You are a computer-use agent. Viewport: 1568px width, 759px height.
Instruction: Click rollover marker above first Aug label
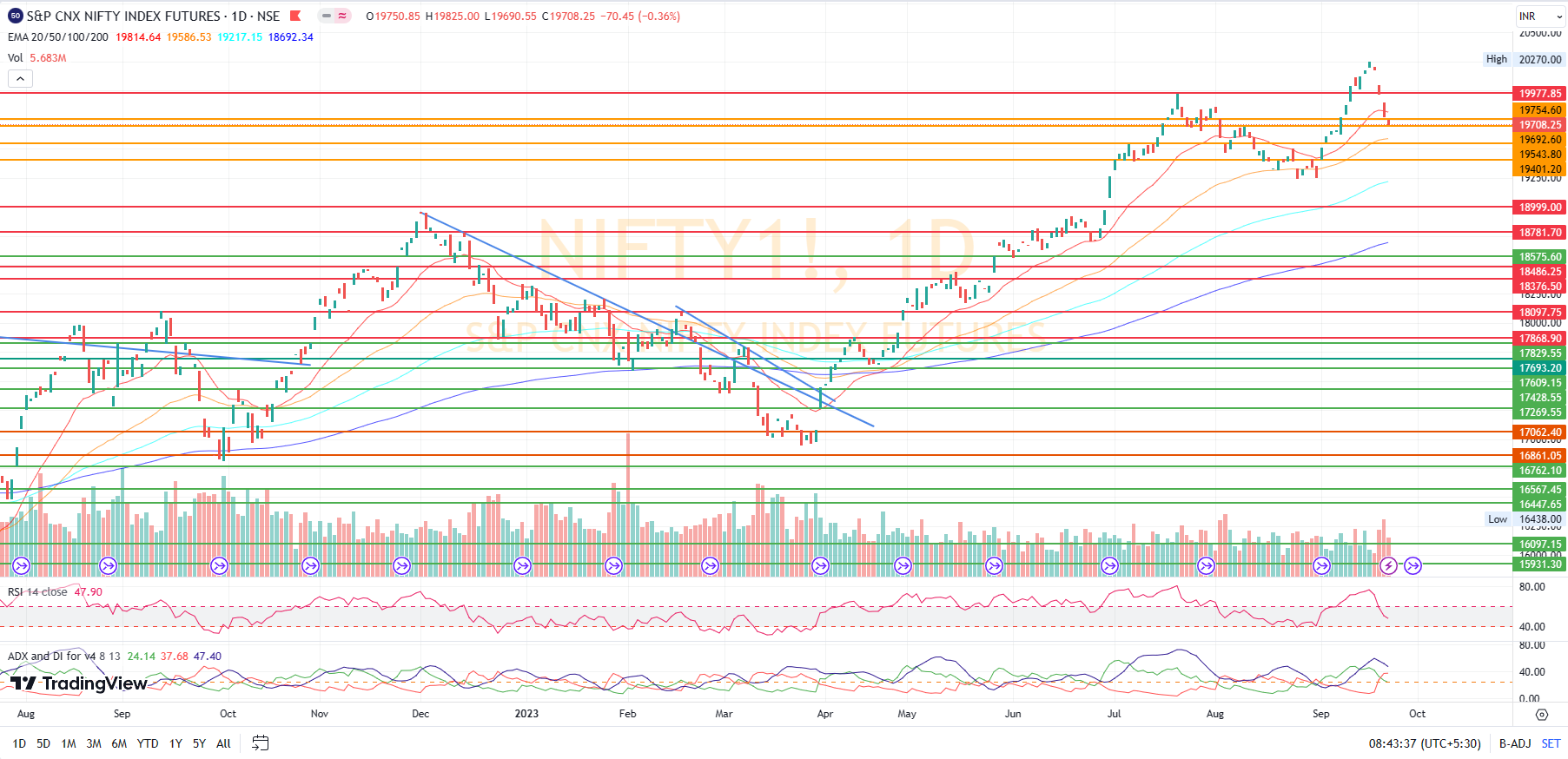click(22, 566)
